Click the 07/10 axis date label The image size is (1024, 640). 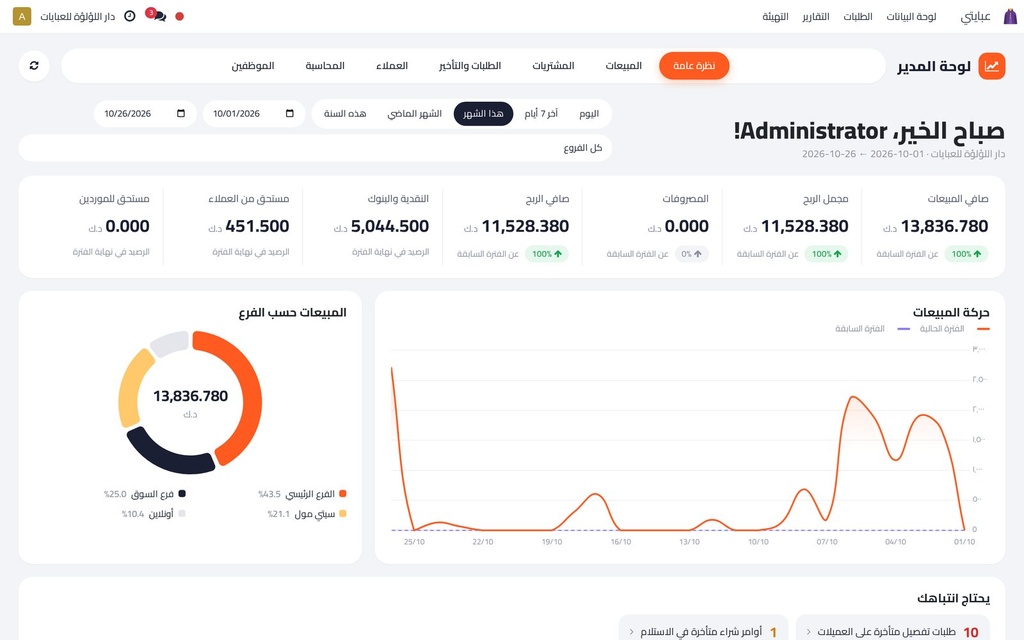click(827, 542)
